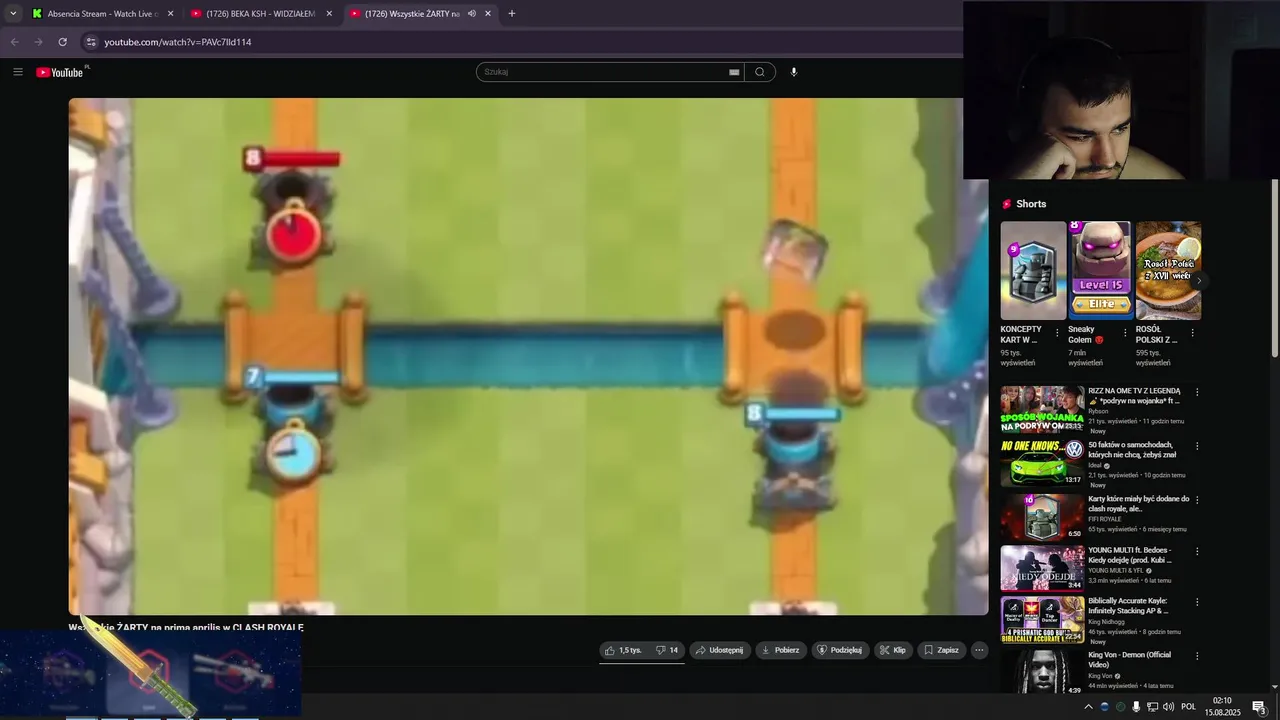1280x720 pixels.
Task: Open King Nidhogg channel name
Action: (x=1106, y=622)
